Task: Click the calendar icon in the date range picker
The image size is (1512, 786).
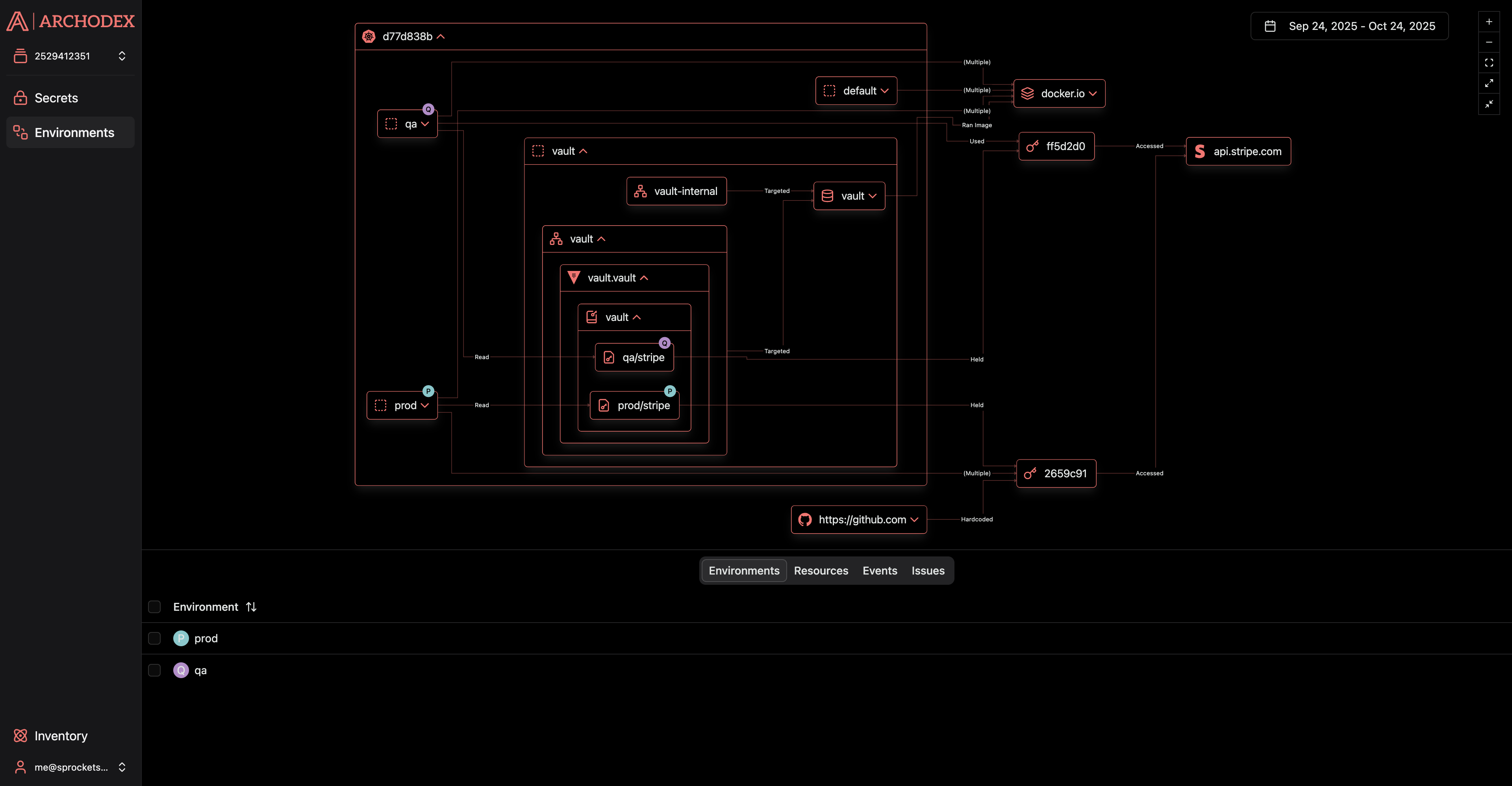Action: pyautogui.click(x=1271, y=26)
